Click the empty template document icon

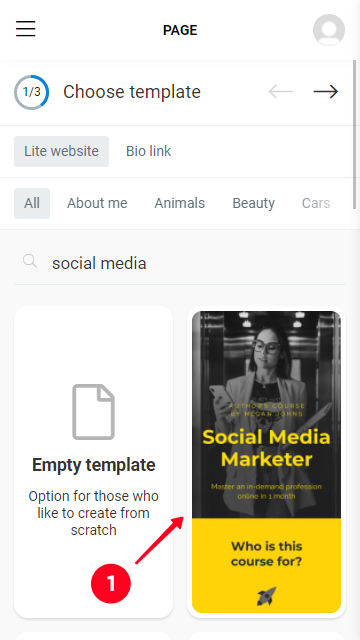point(93,412)
